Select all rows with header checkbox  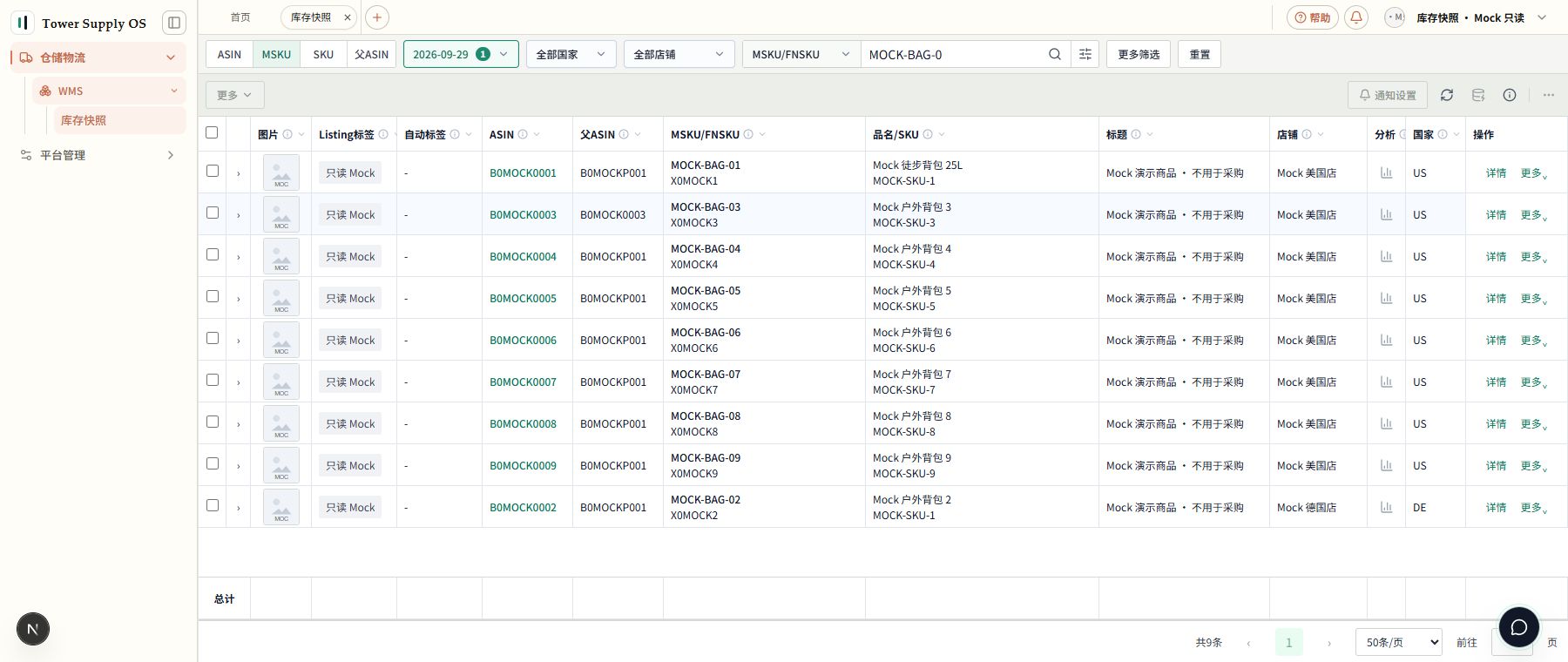click(x=212, y=132)
